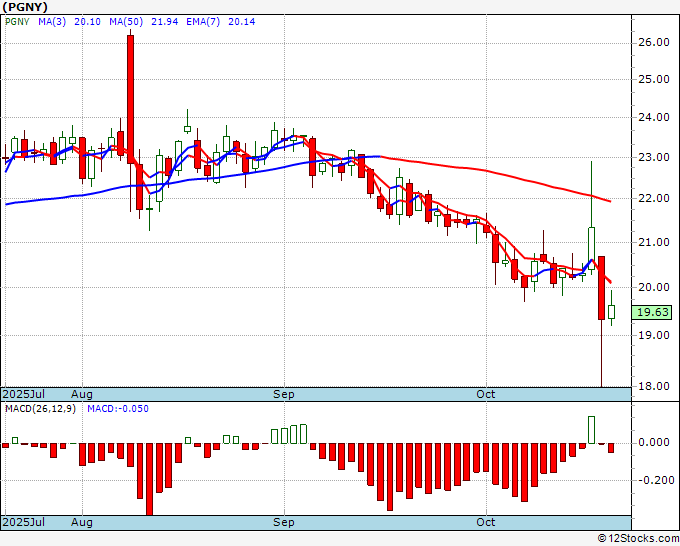The image size is (680, 546).
Task: Click the Aug label on price axis
Action: point(82,394)
